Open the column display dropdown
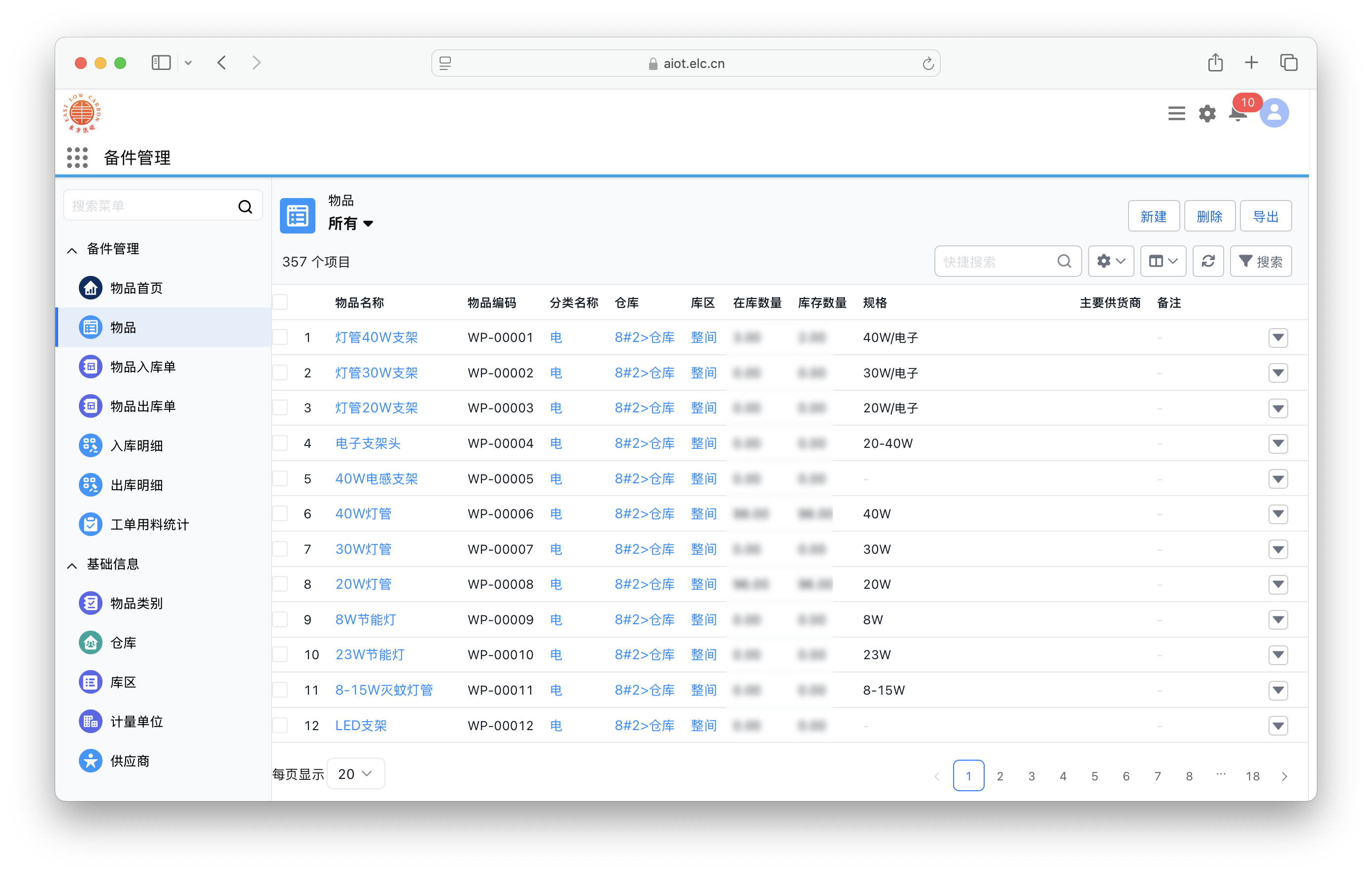The width and height of the screenshot is (1372, 874). [x=1163, y=261]
